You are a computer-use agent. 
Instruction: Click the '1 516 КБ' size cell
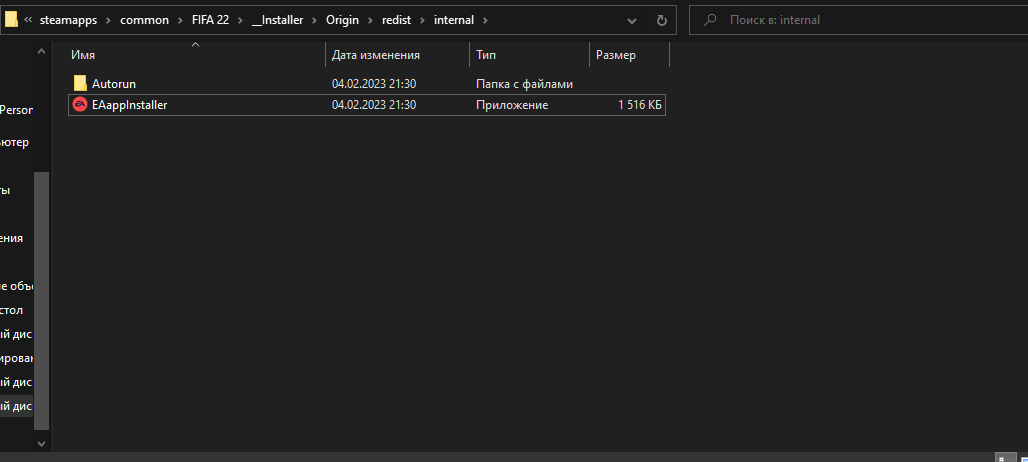click(640, 105)
